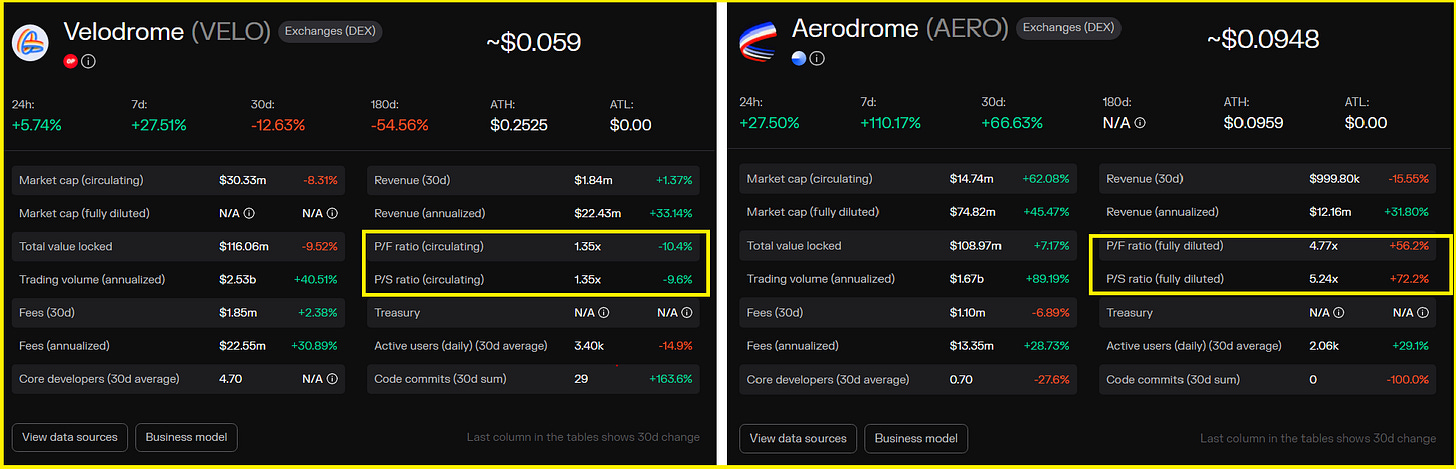1456x469 pixels.
Task: Click Aerodrome Revenue (annualized) value $12.16m
Action: [x=1333, y=212]
